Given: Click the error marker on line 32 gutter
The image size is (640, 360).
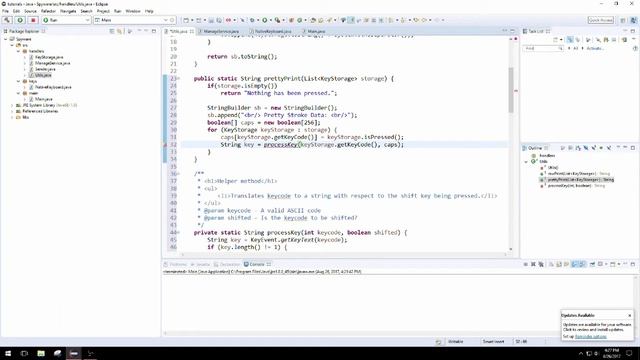Looking at the screenshot, I should (165, 144).
